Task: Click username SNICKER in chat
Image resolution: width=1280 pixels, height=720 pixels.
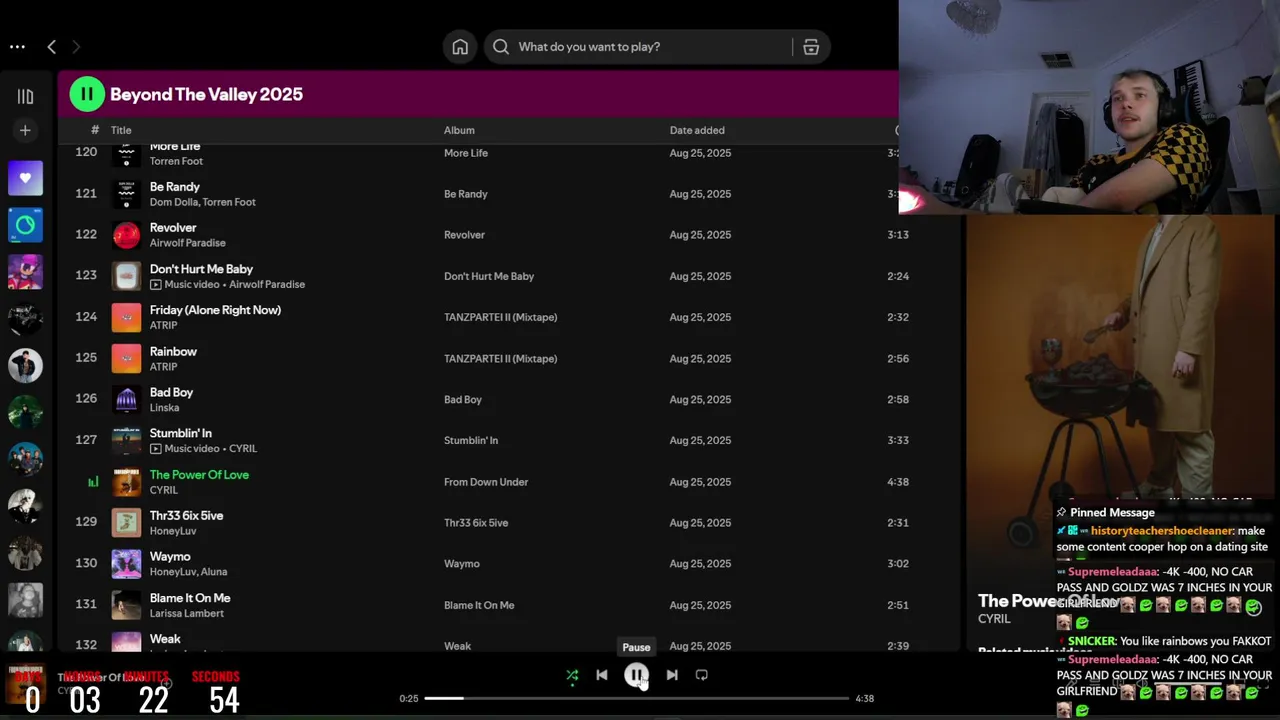Action: click(1091, 641)
